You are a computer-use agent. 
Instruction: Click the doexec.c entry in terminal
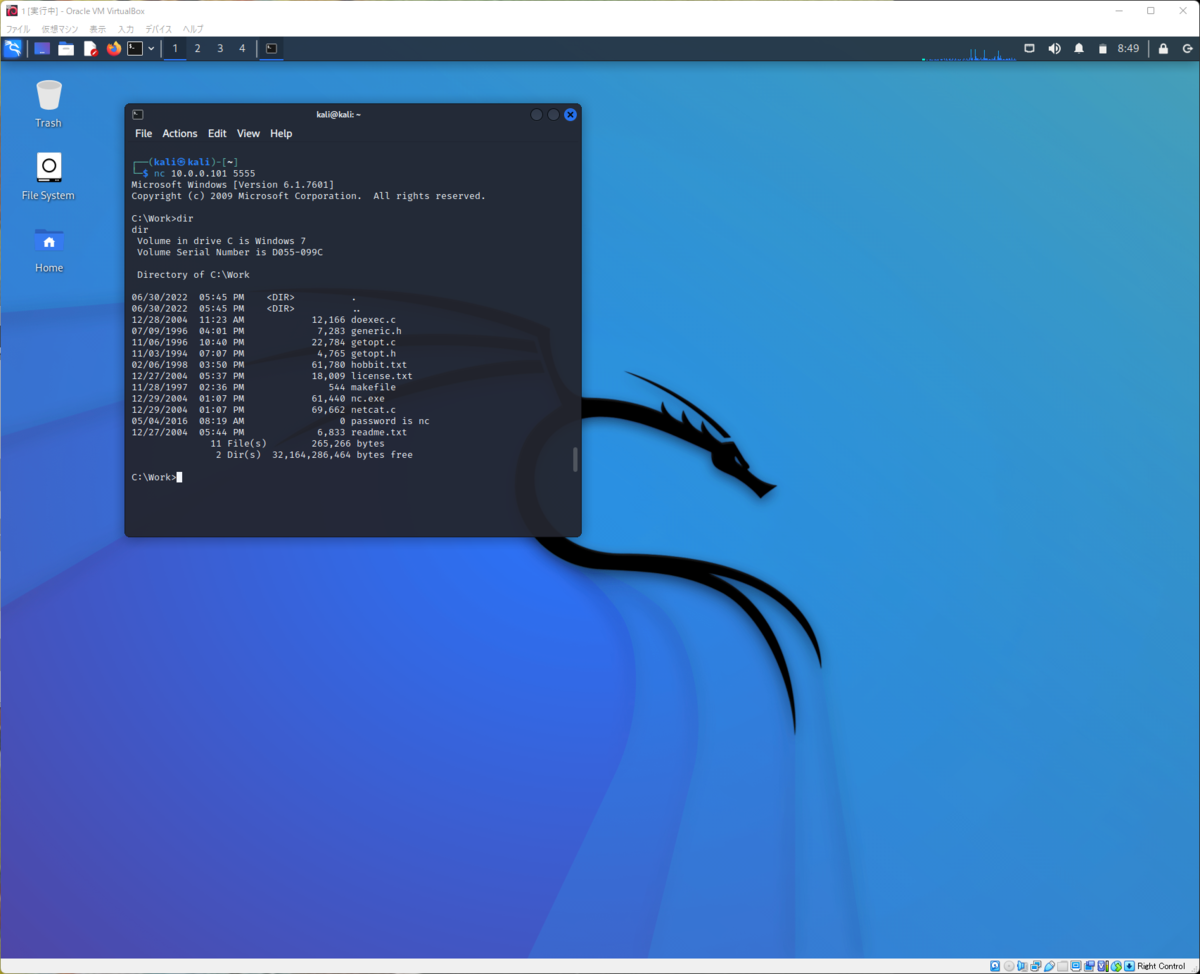tap(373, 320)
